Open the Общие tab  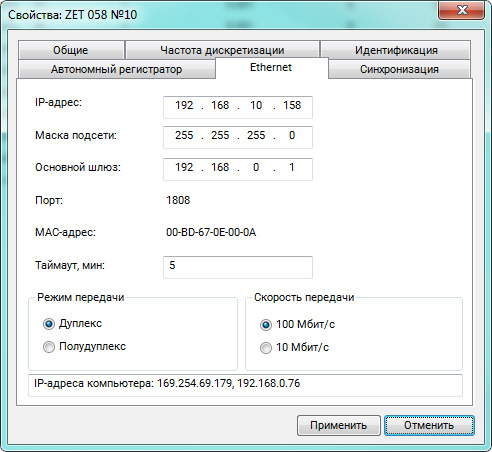tap(71, 50)
